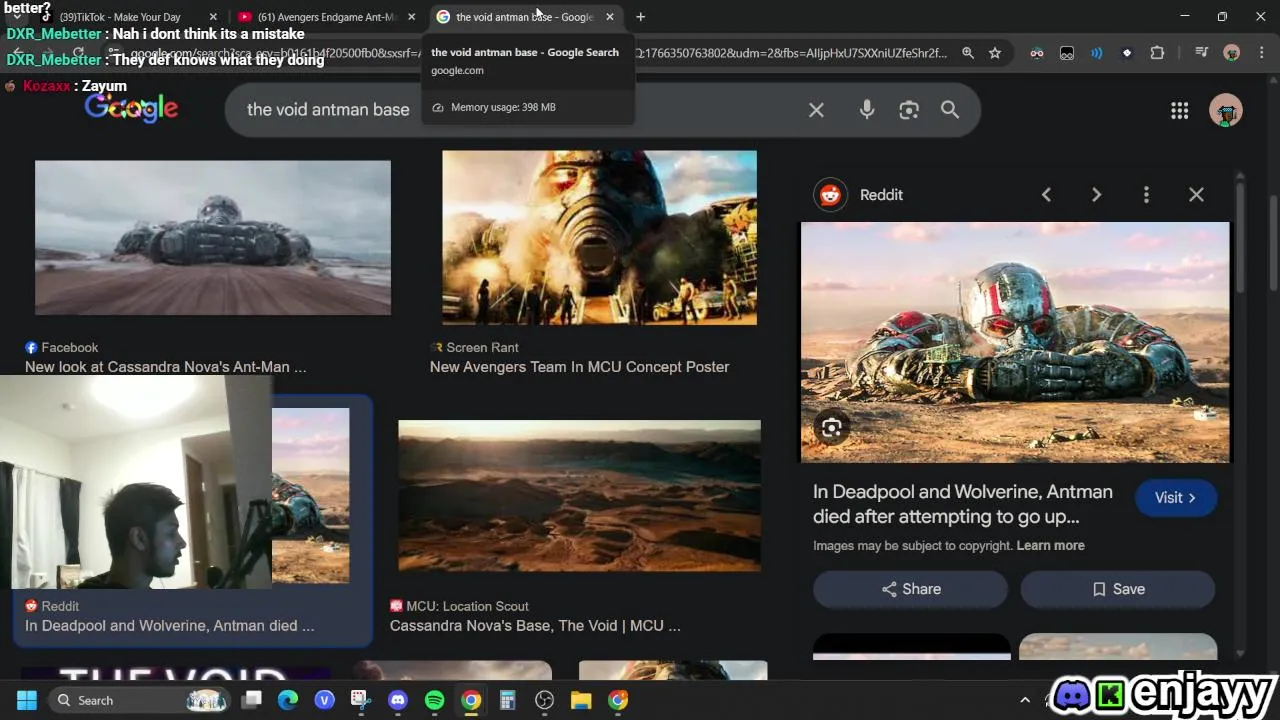Show previous image in preview panel
Screen dimensions: 1280x720
click(1046, 195)
